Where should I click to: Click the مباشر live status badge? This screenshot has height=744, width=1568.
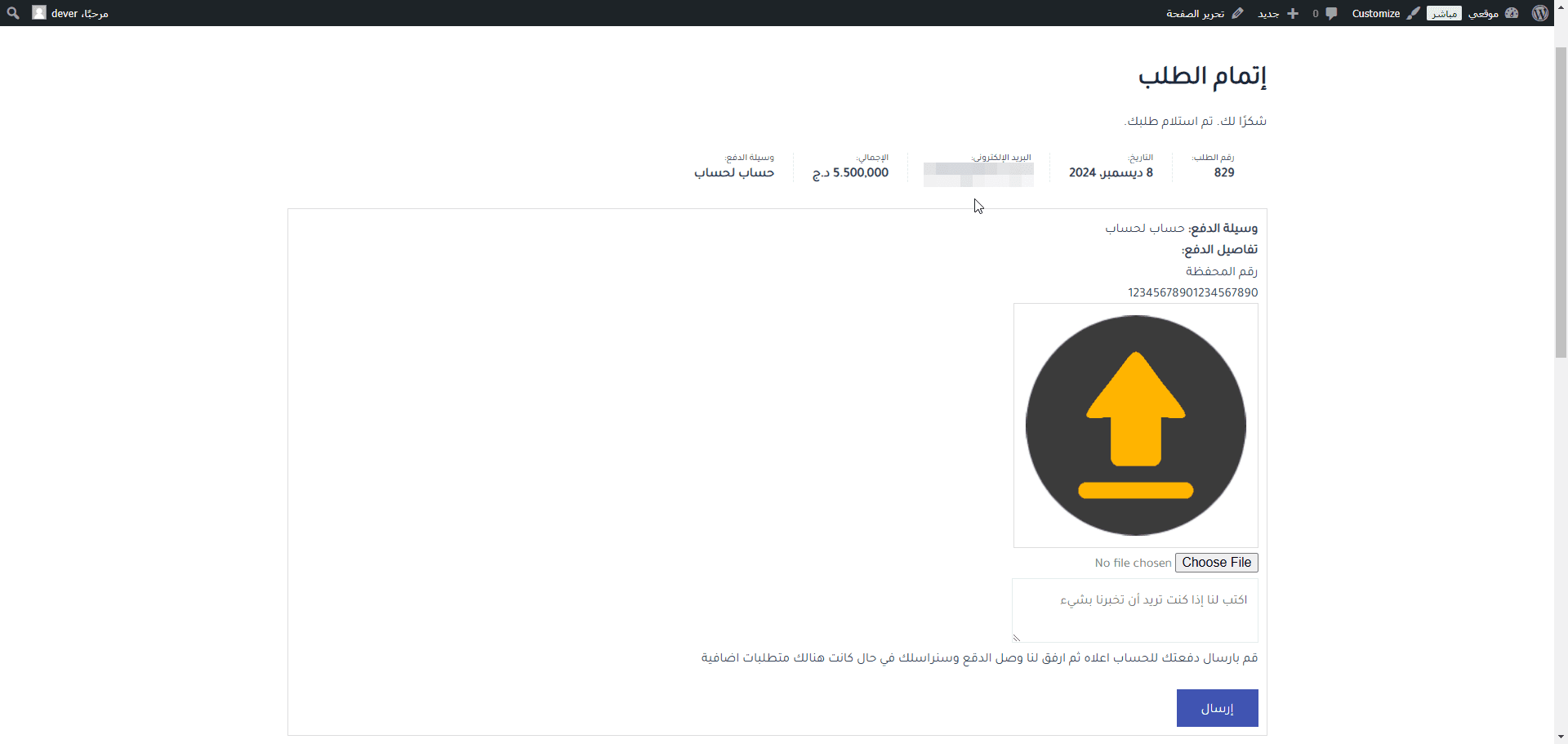[x=1444, y=13]
